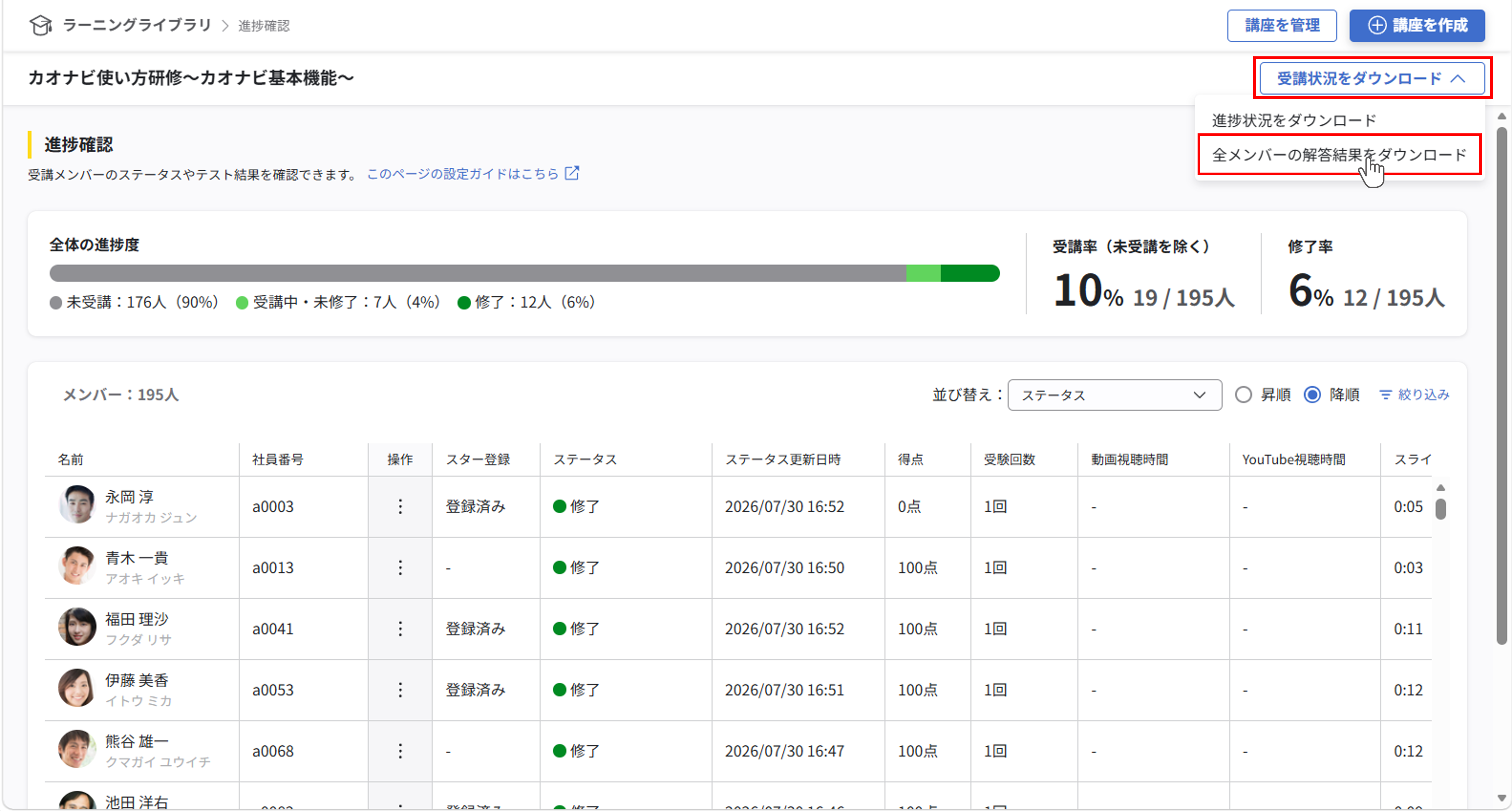
Task: Open the action menu for 永岡 淳
Action: pyautogui.click(x=400, y=506)
